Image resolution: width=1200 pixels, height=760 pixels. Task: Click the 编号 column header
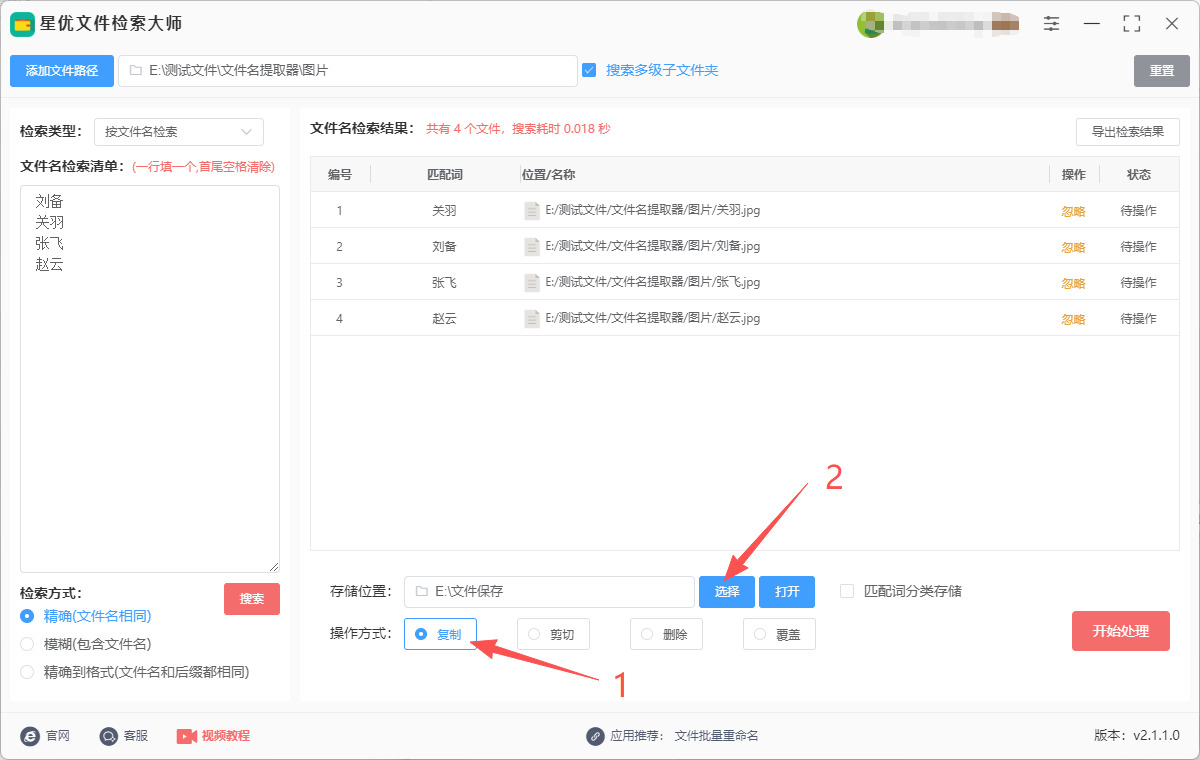(x=340, y=175)
